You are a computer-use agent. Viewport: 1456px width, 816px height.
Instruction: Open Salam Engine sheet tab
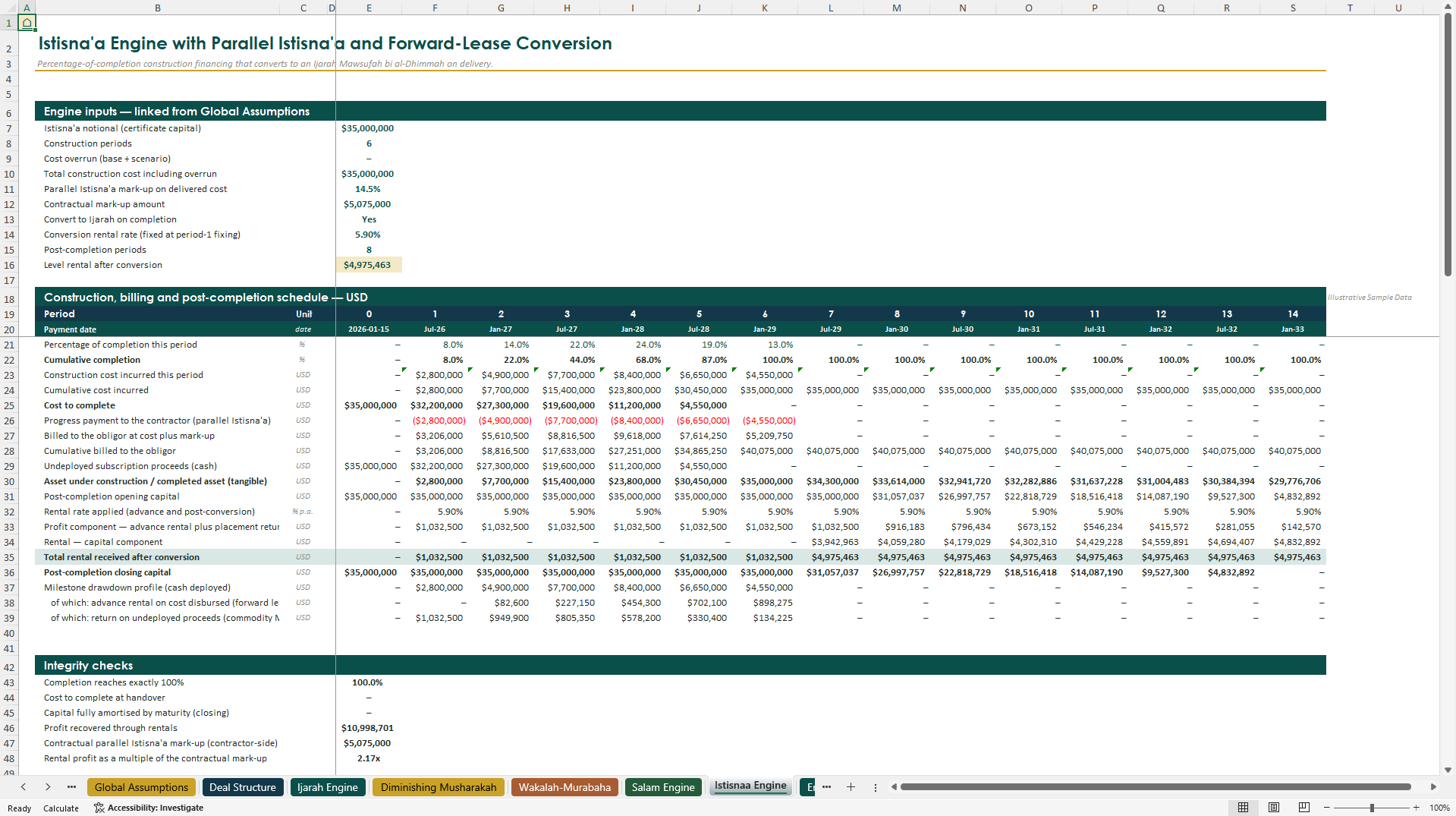click(x=663, y=787)
